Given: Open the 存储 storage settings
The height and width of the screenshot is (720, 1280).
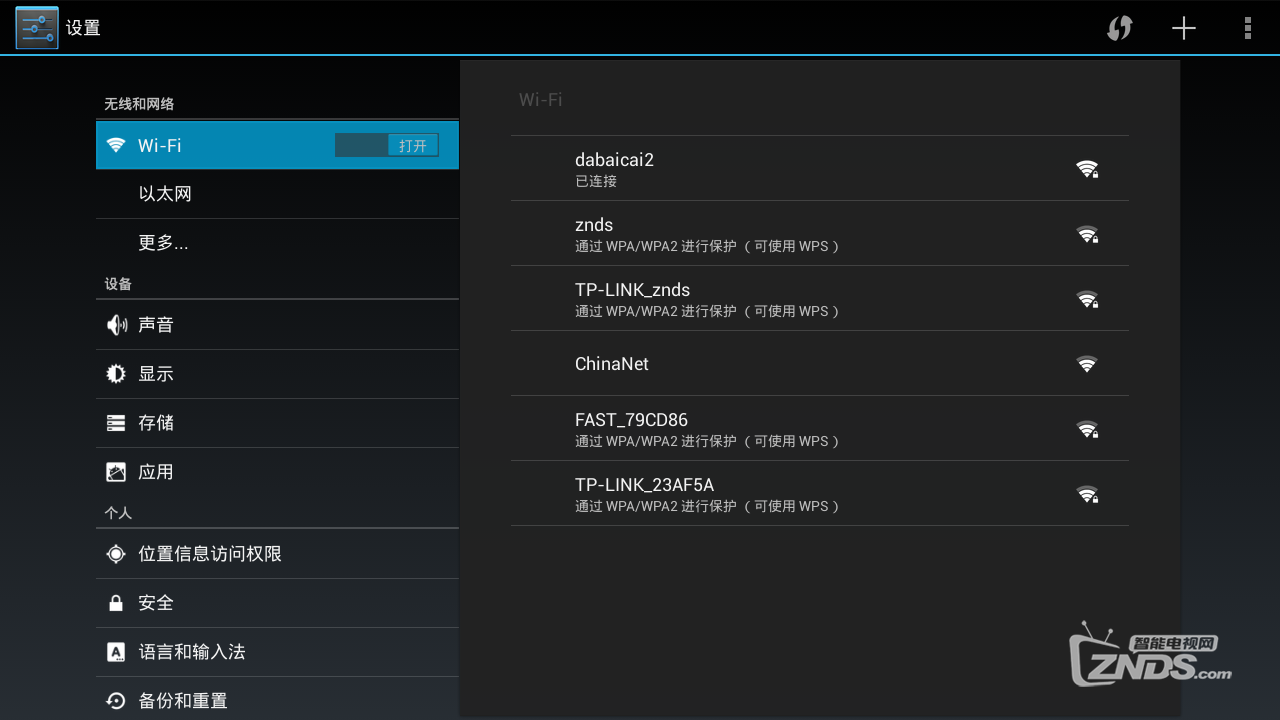Looking at the screenshot, I should pos(277,423).
